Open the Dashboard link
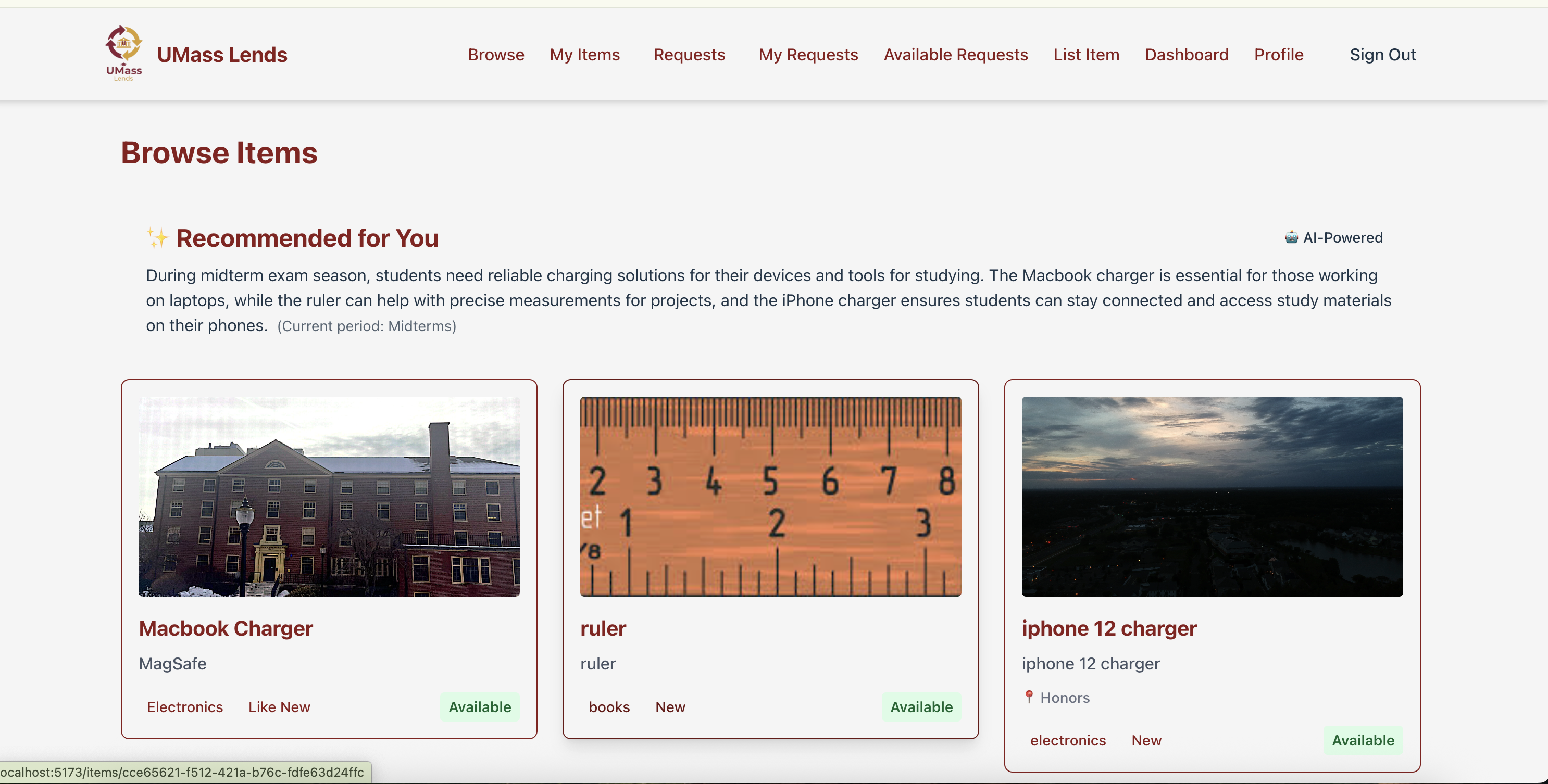Image resolution: width=1548 pixels, height=784 pixels. (x=1186, y=55)
